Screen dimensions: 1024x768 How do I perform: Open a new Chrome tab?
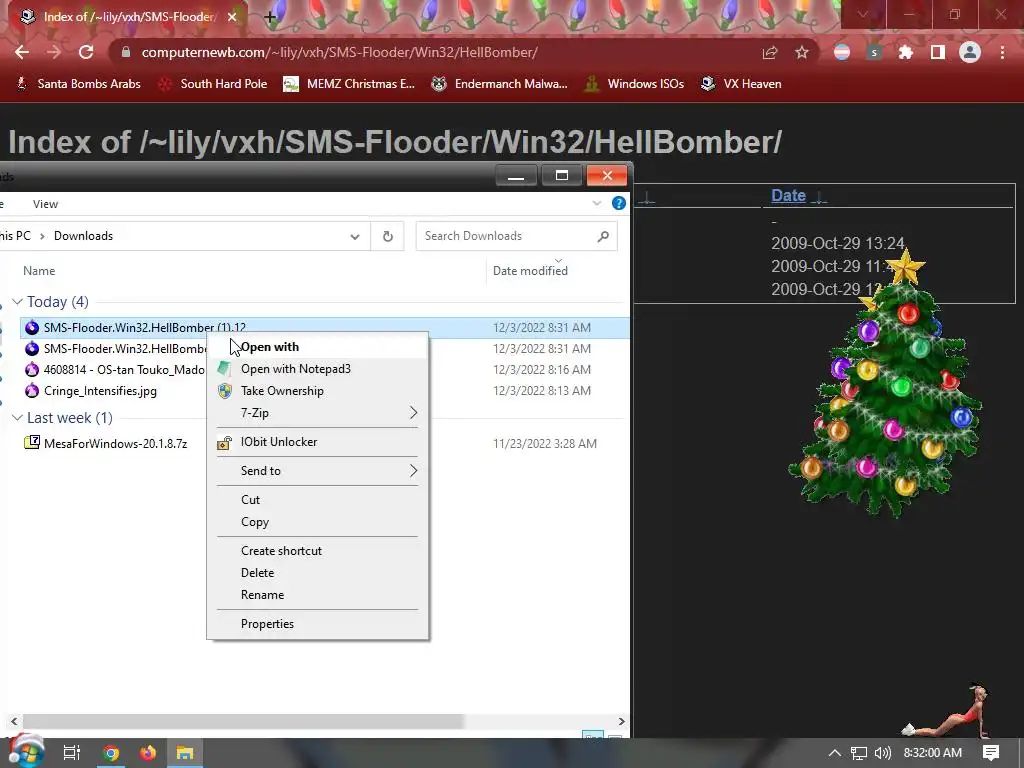tap(270, 17)
